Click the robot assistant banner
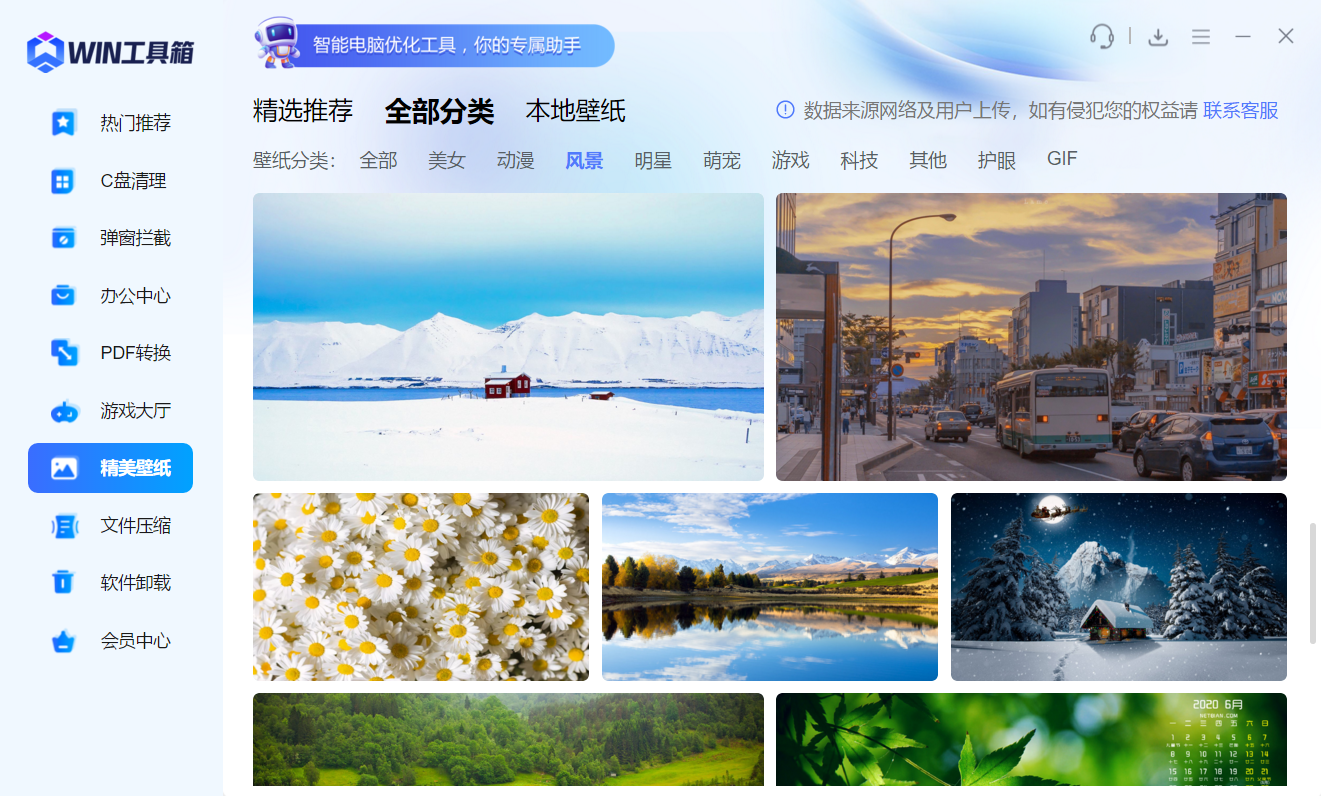 point(434,45)
